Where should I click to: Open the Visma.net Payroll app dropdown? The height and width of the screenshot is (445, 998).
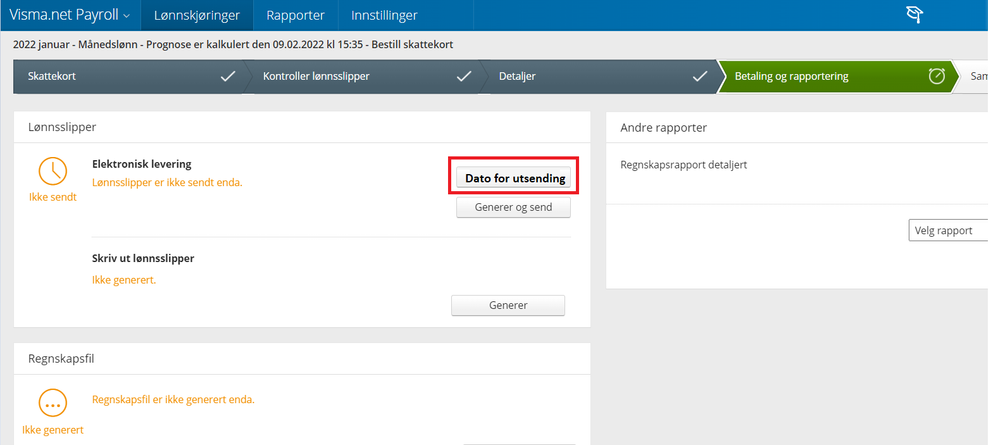pyautogui.click(x=69, y=15)
